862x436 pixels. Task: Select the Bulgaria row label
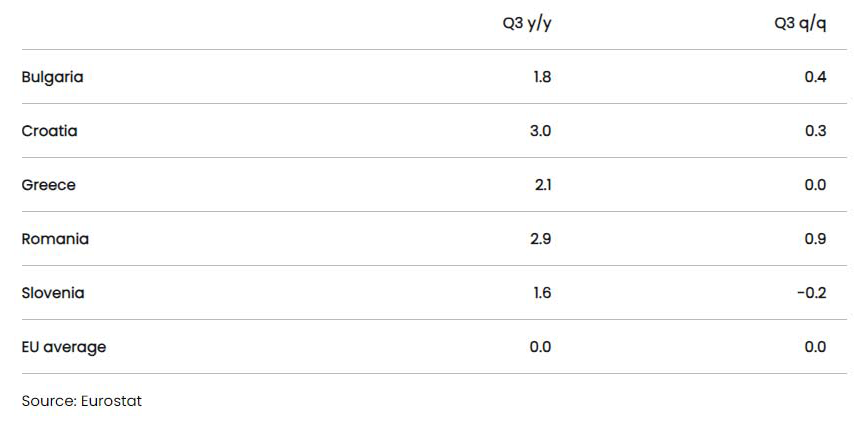(x=52, y=77)
